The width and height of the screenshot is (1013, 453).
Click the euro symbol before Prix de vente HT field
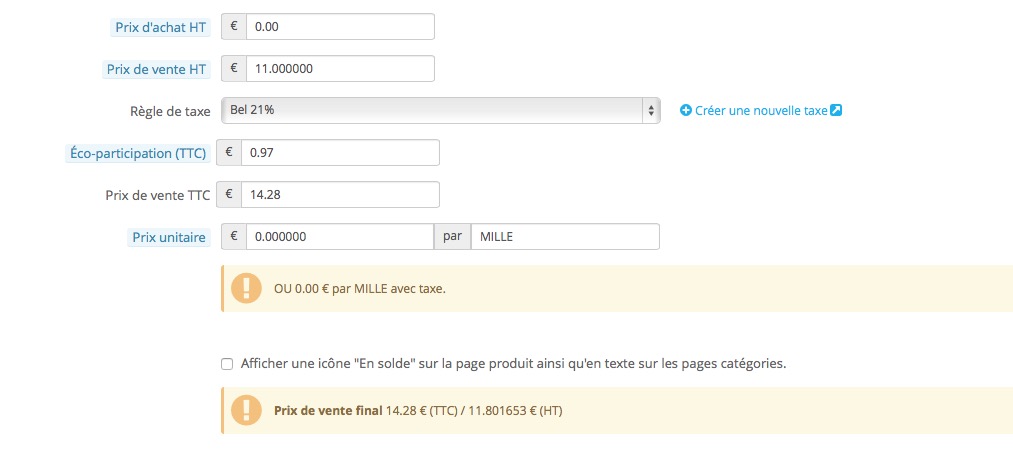[x=234, y=68]
